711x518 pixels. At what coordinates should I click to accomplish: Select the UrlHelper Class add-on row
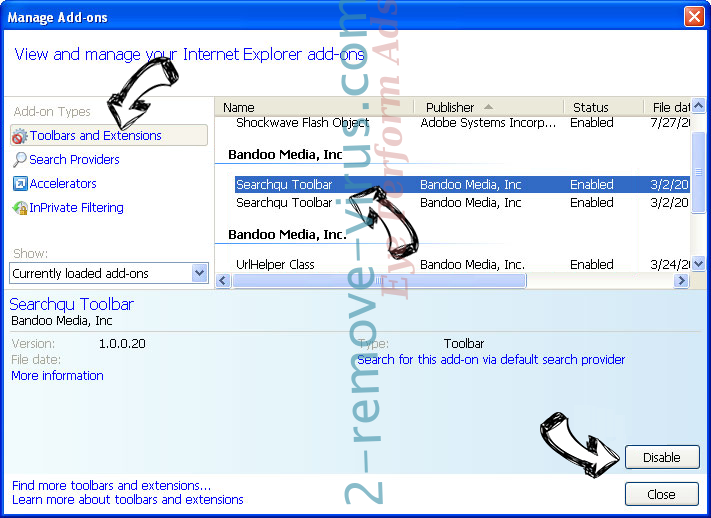click(x=463, y=264)
